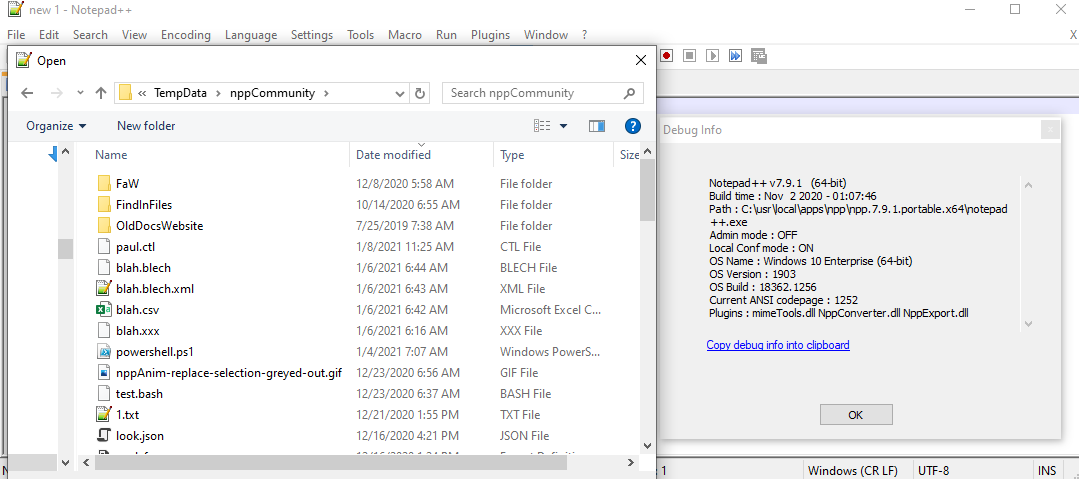Select powershell.ps1 script file
This screenshot has width=1079, height=479.
pos(155,352)
